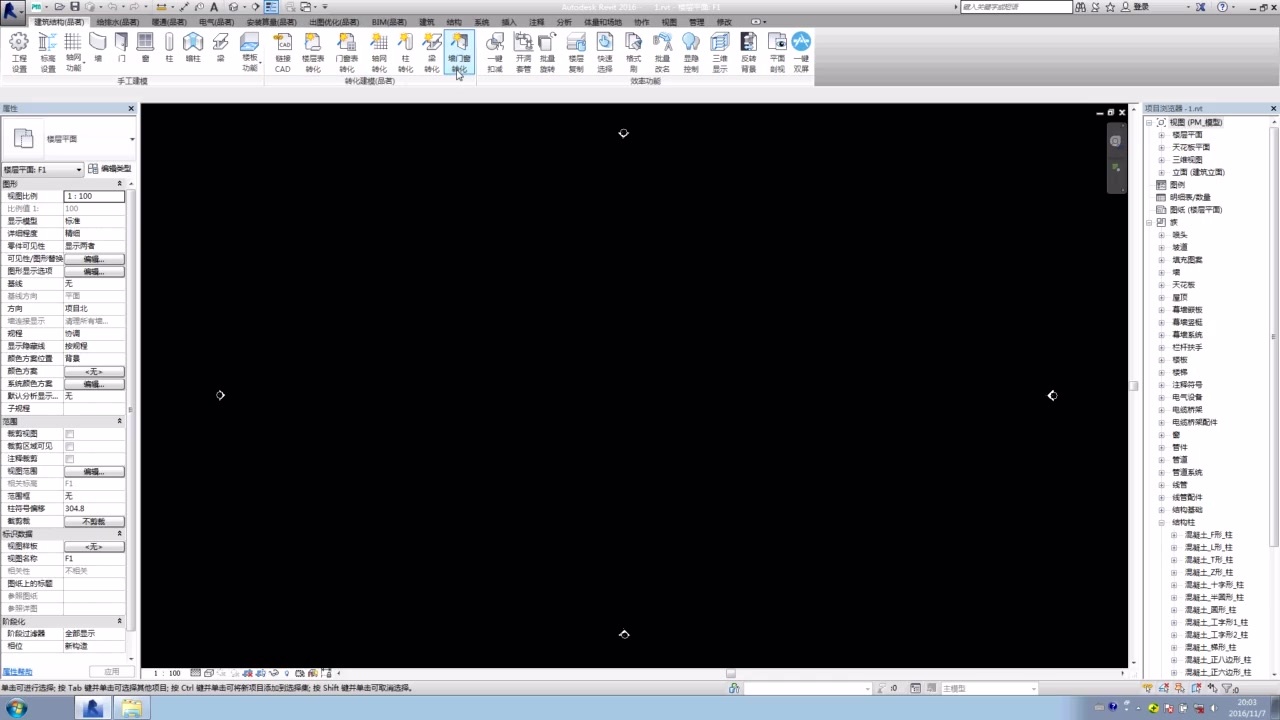Image resolution: width=1280 pixels, height=720 pixels.
Task: Click the 三维显示 3D display icon
Action: [x=720, y=52]
